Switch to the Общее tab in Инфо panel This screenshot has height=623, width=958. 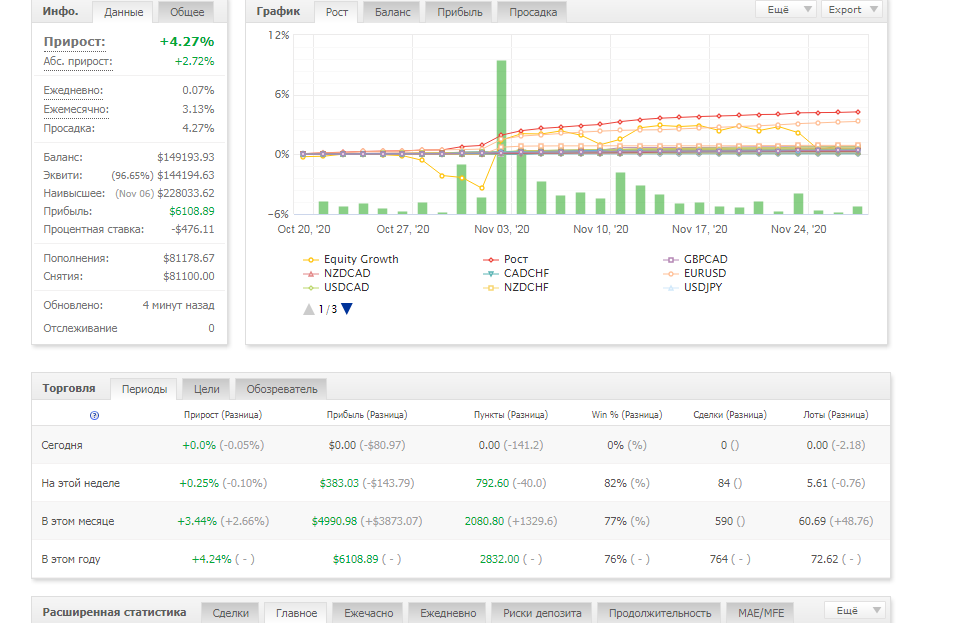[187, 12]
